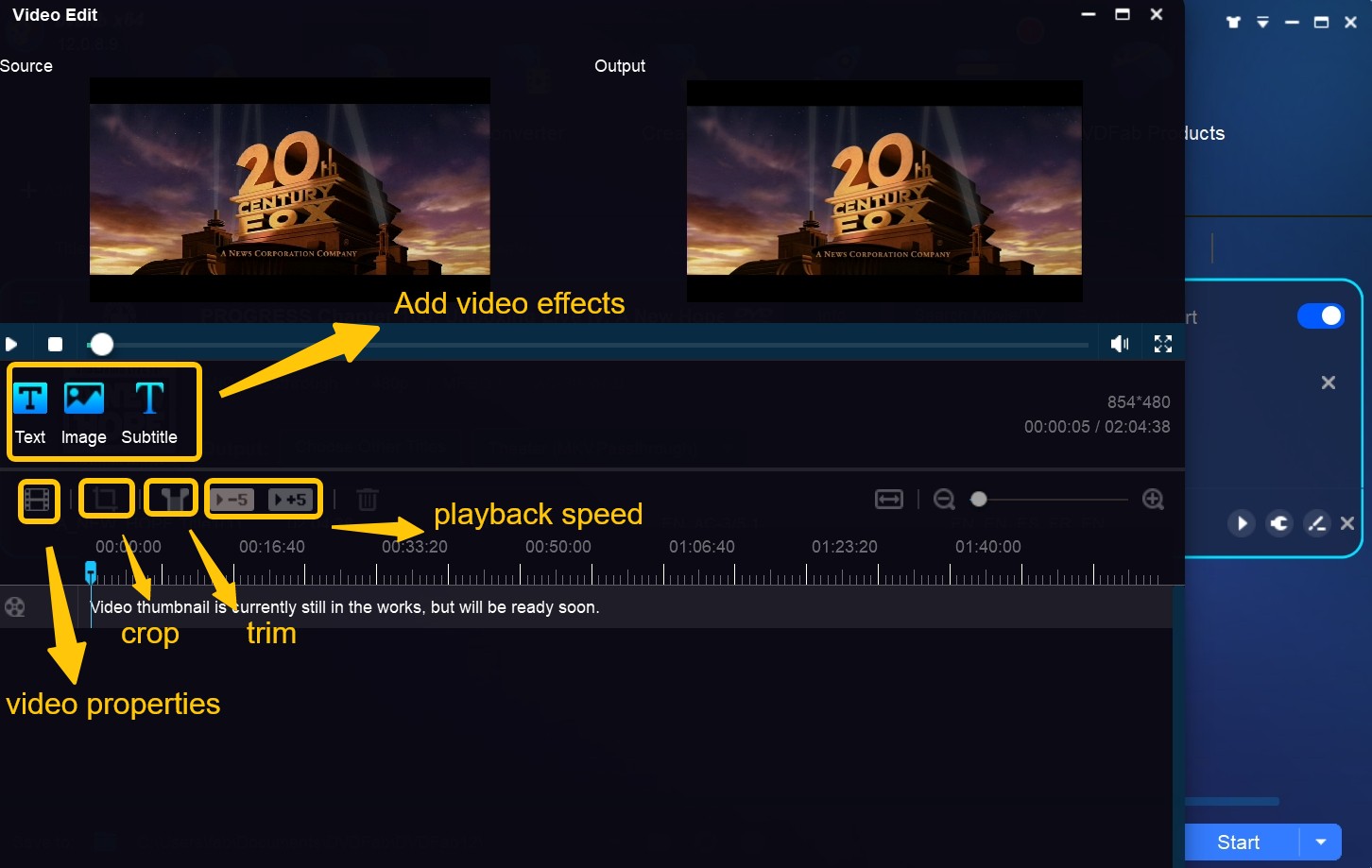The image size is (1372, 868).
Task: Toggle the blue switch in main window
Action: [x=1321, y=315]
